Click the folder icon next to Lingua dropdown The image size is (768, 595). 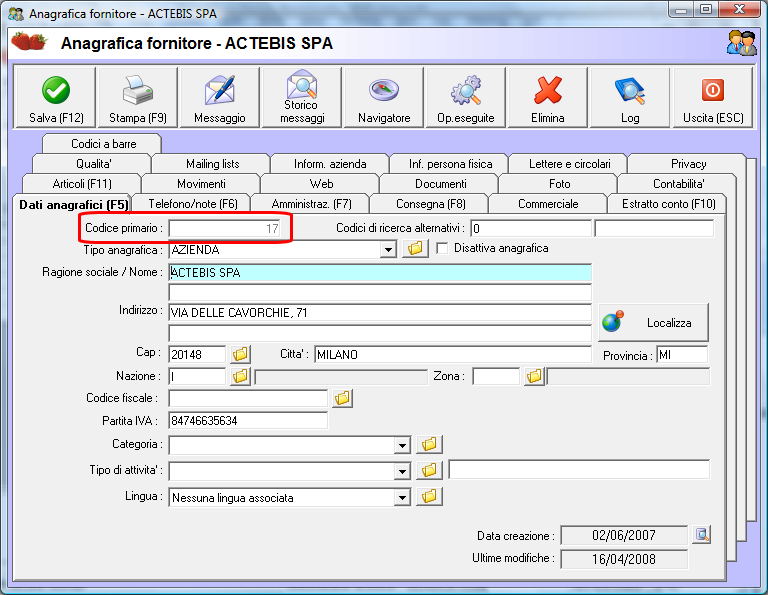click(x=429, y=497)
